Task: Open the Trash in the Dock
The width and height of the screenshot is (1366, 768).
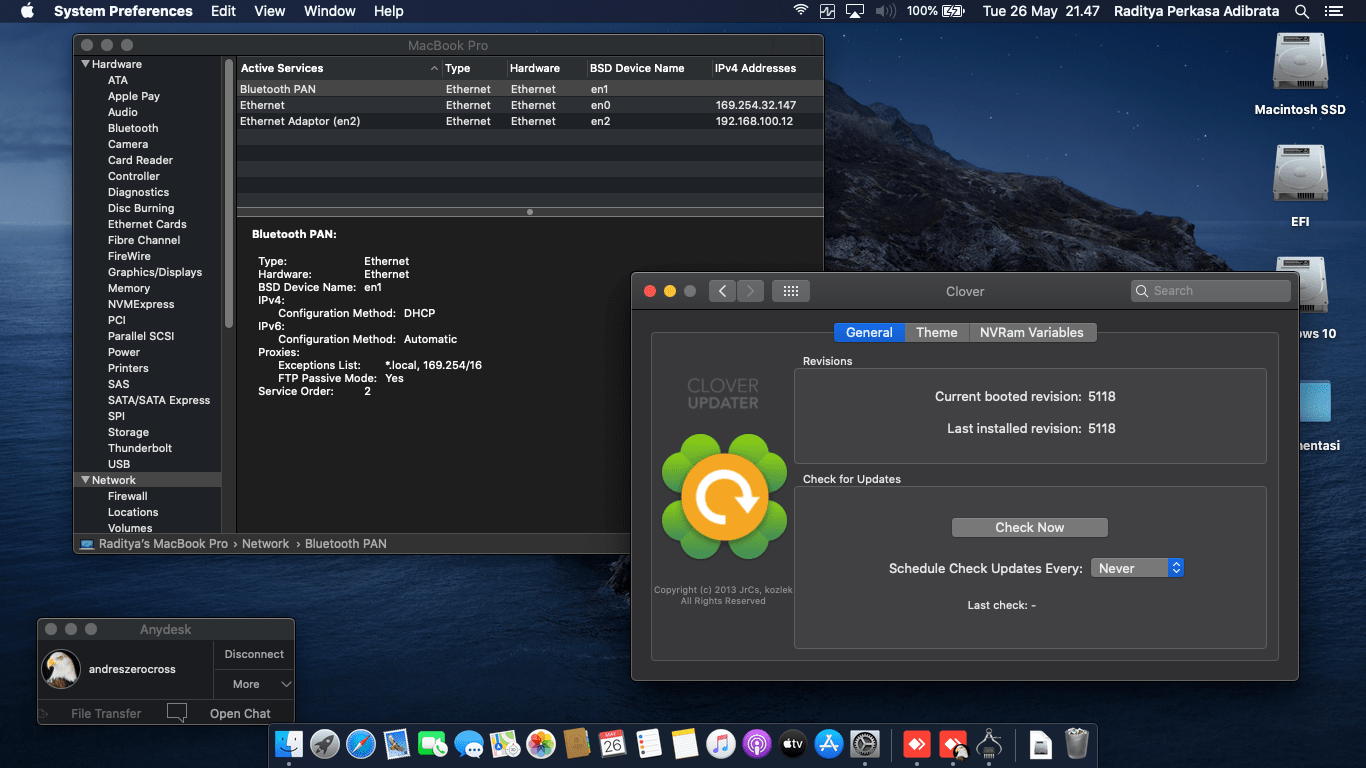Action: (x=1077, y=744)
